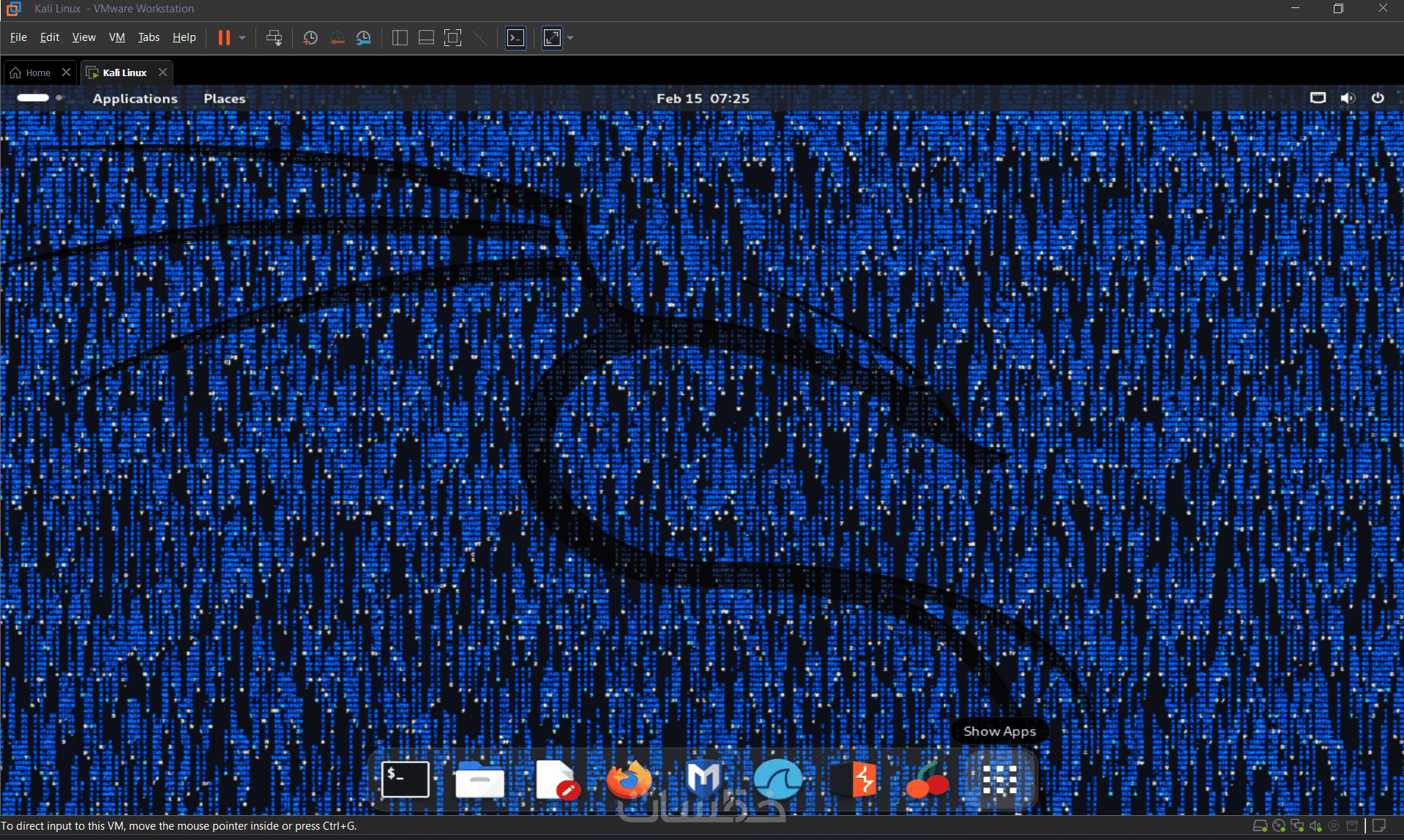Open the VMware message log icon
Viewport: 1404px width, 840px height.
(x=1379, y=826)
